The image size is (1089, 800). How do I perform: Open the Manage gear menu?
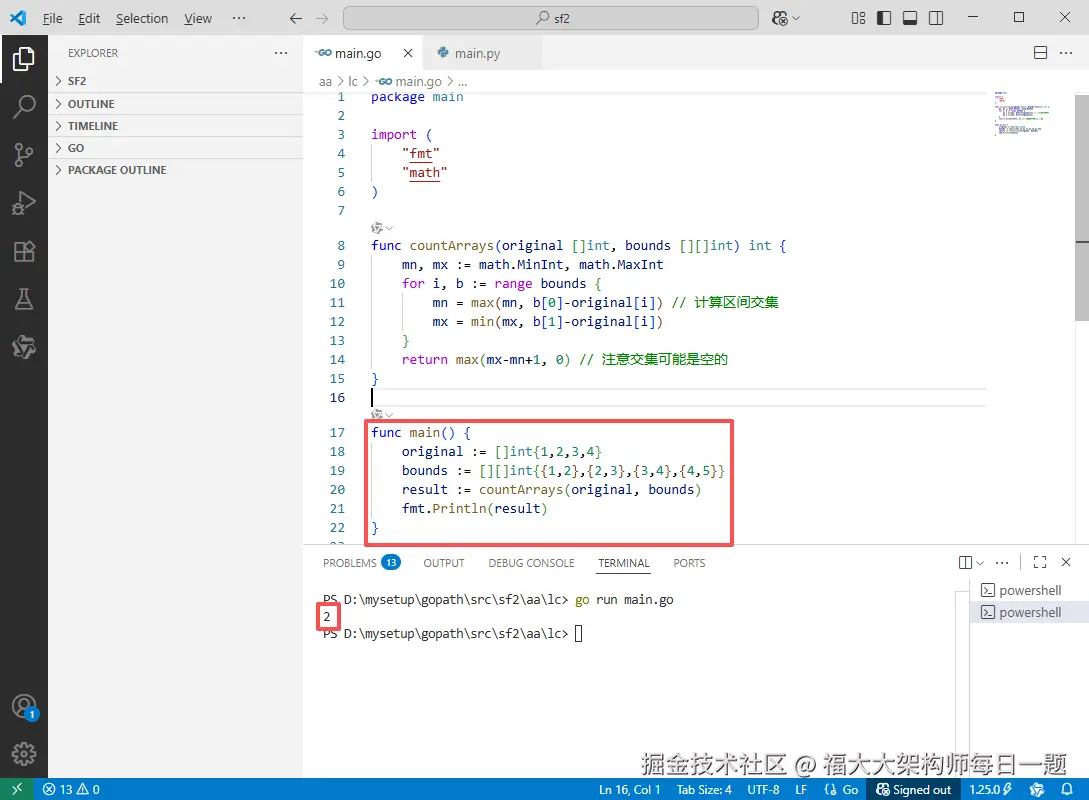coord(24,753)
